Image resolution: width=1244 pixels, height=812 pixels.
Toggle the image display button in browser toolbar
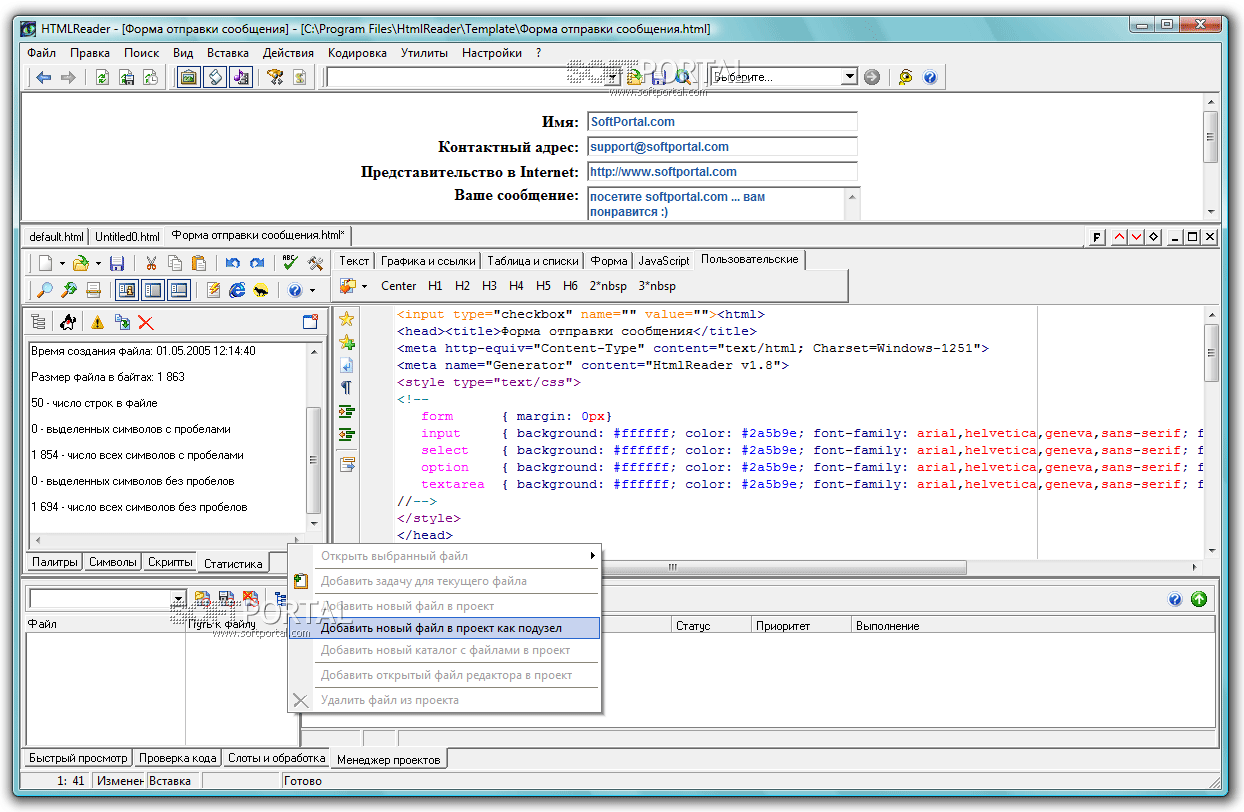tap(188, 77)
